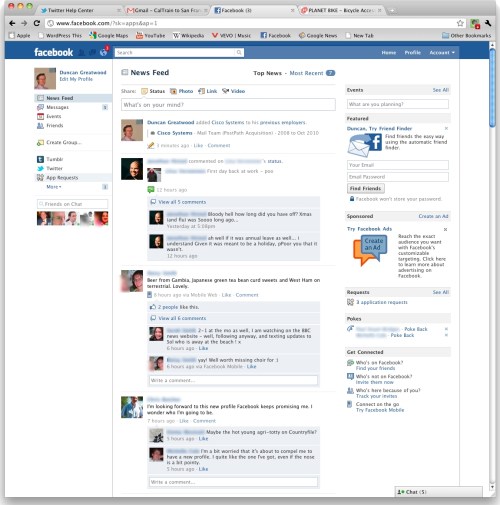Close the Try Facebook Ads sponsored box
Viewport: 500px width, 505px height.
pyautogui.click(x=445, y=229)
